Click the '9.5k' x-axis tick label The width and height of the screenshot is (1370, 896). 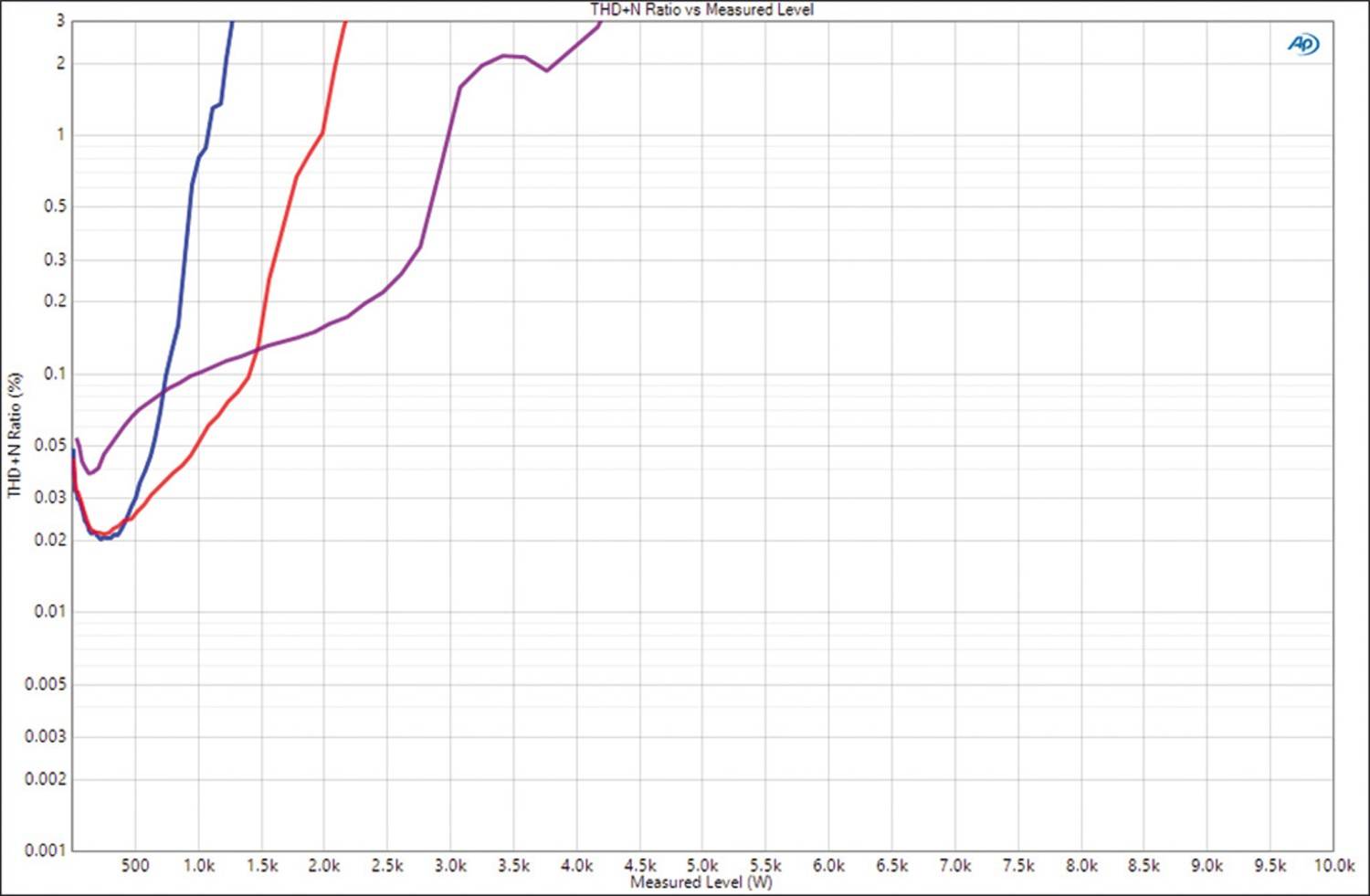click(1270, 865)
